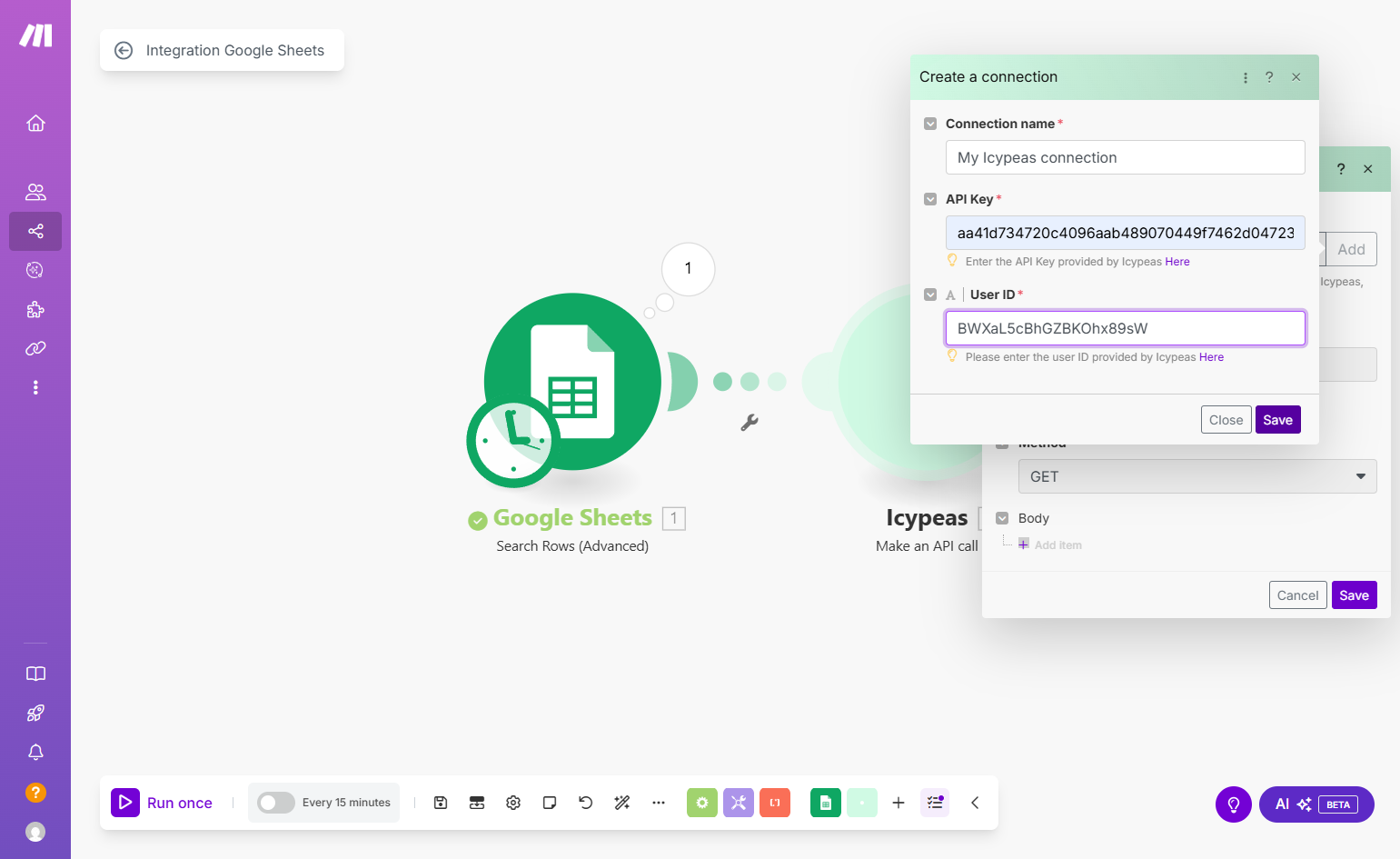Toggle the User ID field checkbox

[930, 295]
